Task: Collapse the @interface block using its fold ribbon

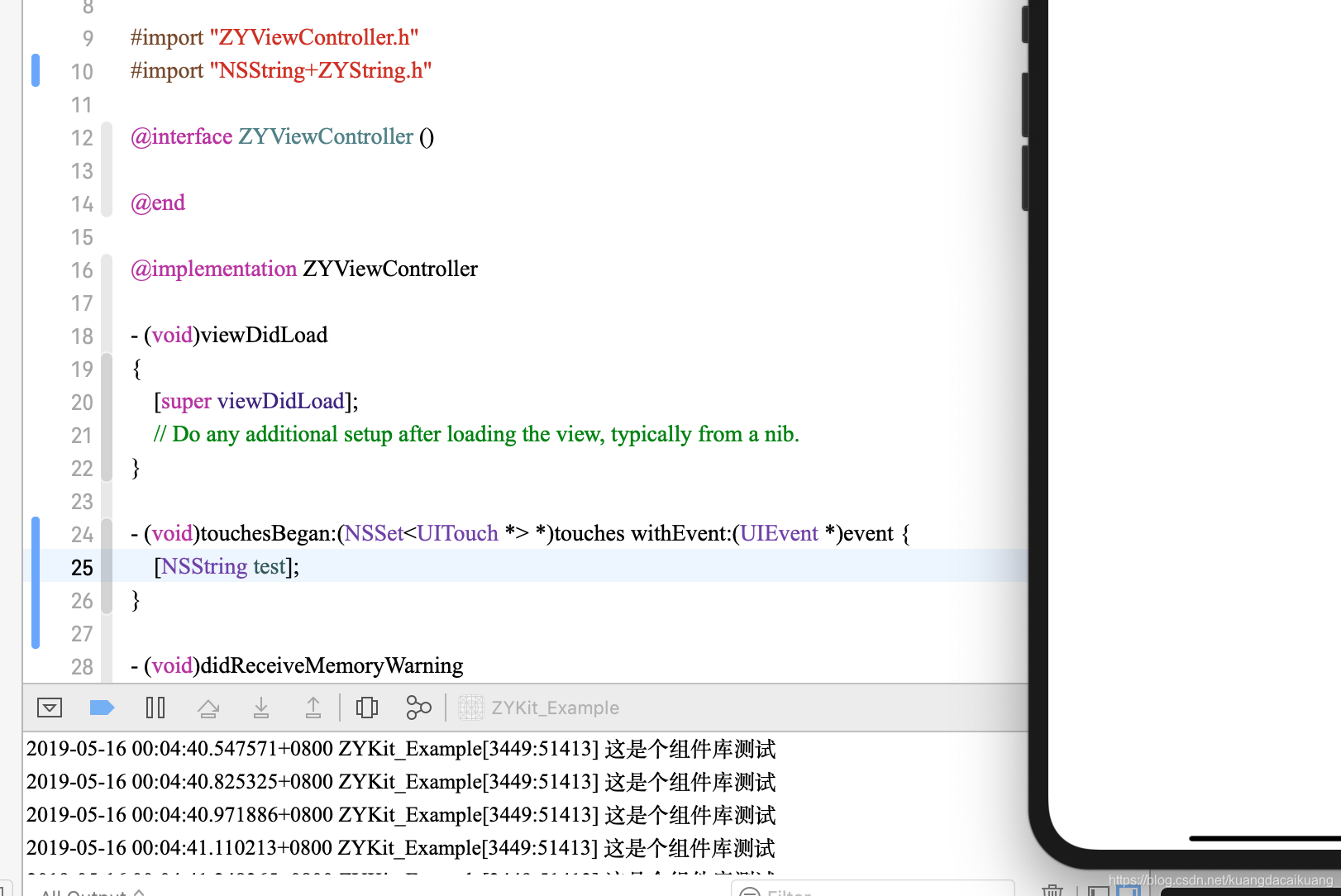Action: click(x=107, y=170)
